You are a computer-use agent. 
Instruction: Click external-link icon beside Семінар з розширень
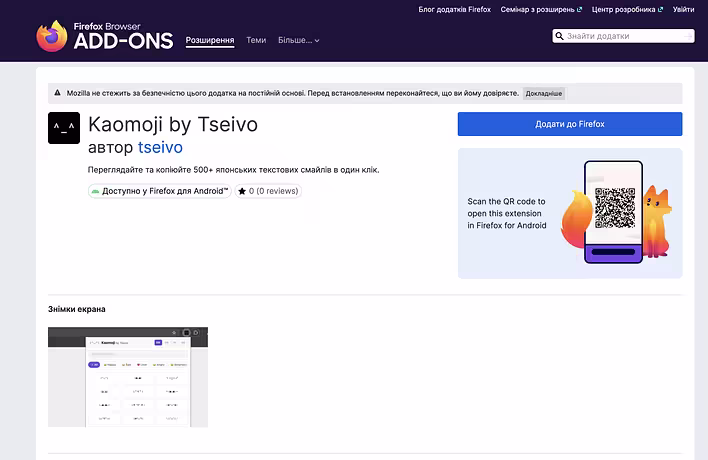[580, 9]
